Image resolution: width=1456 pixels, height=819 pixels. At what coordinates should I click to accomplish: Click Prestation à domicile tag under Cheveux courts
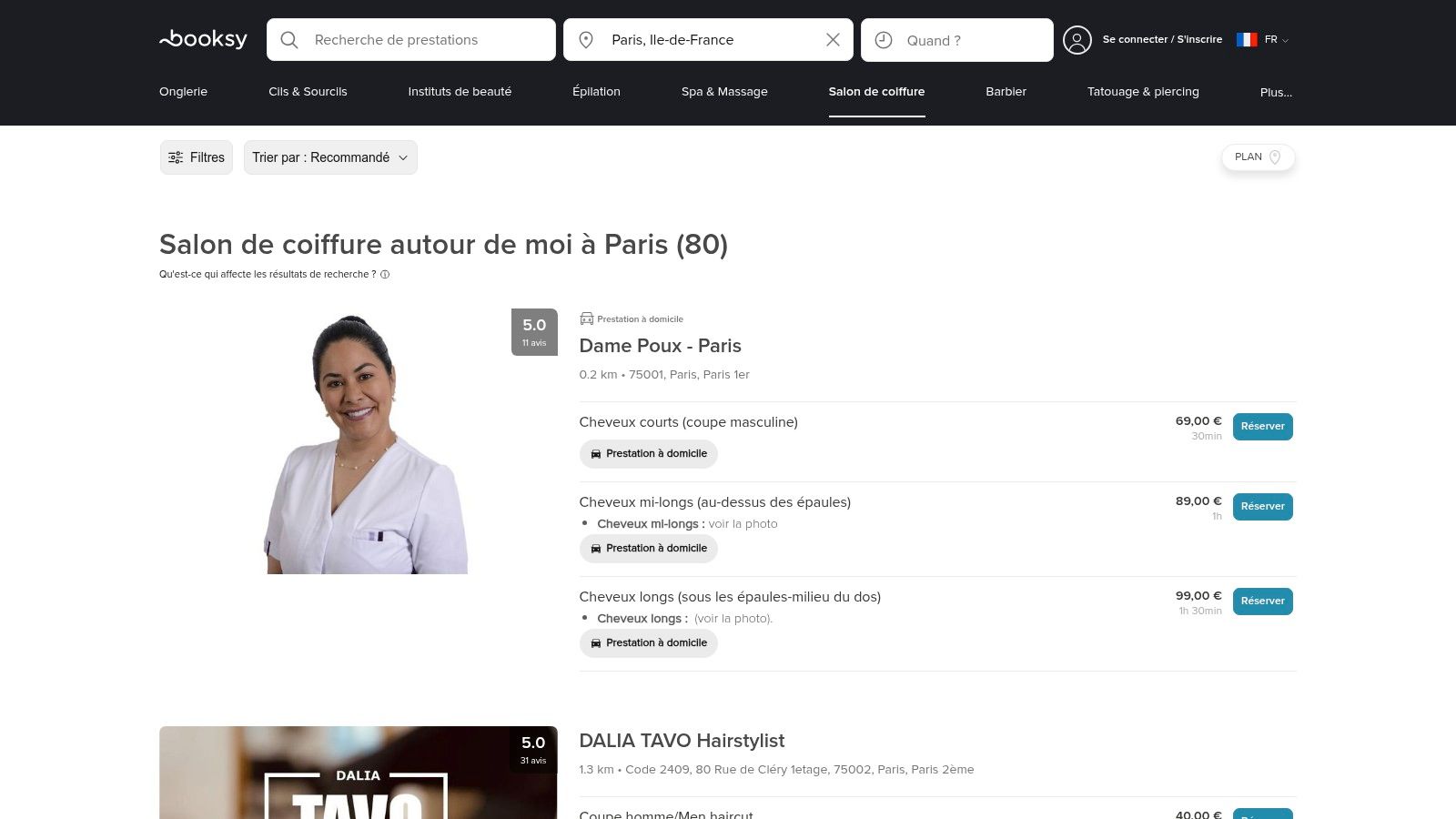coord(648,454)
